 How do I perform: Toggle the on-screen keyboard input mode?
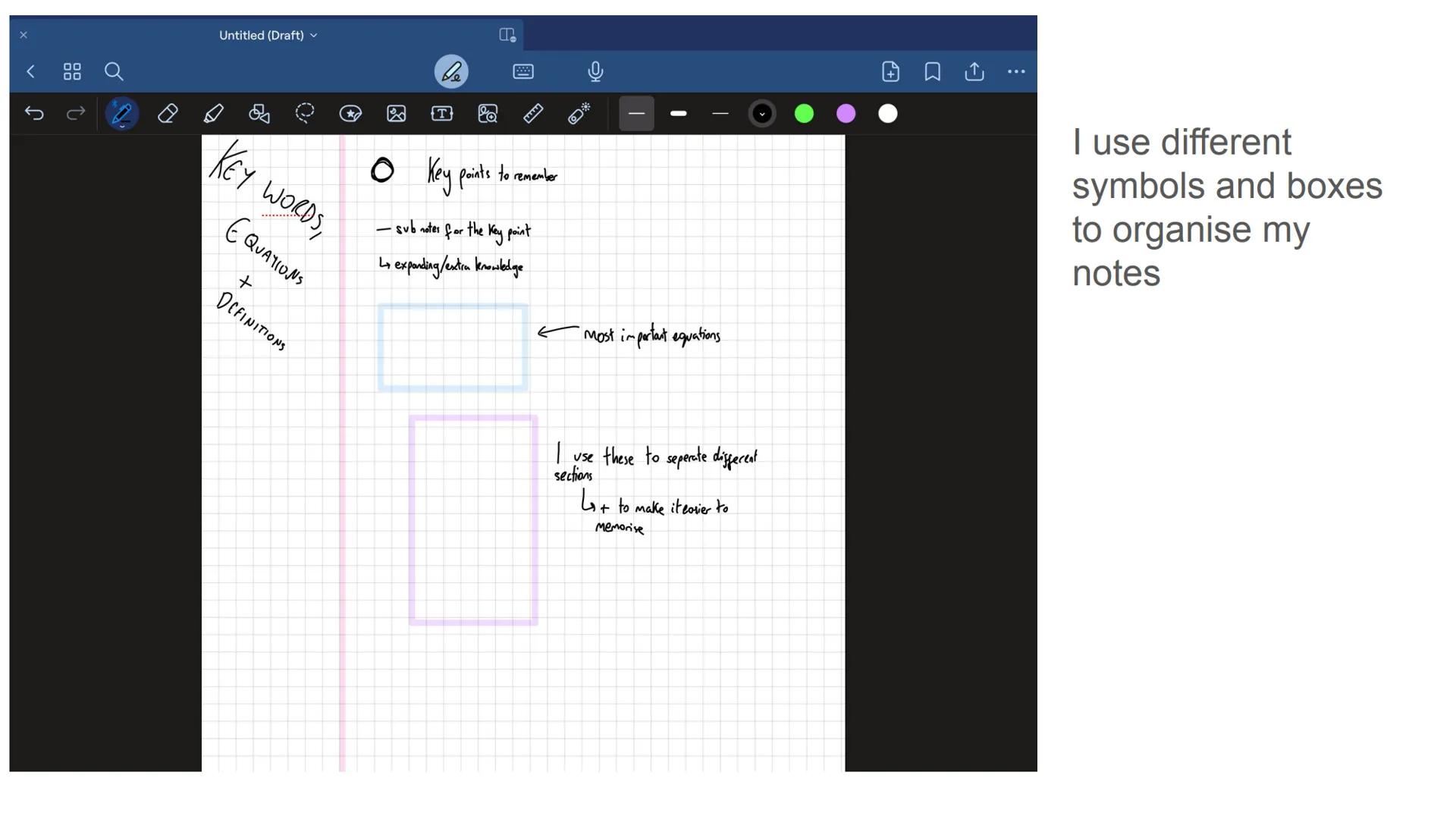[522, 71]
